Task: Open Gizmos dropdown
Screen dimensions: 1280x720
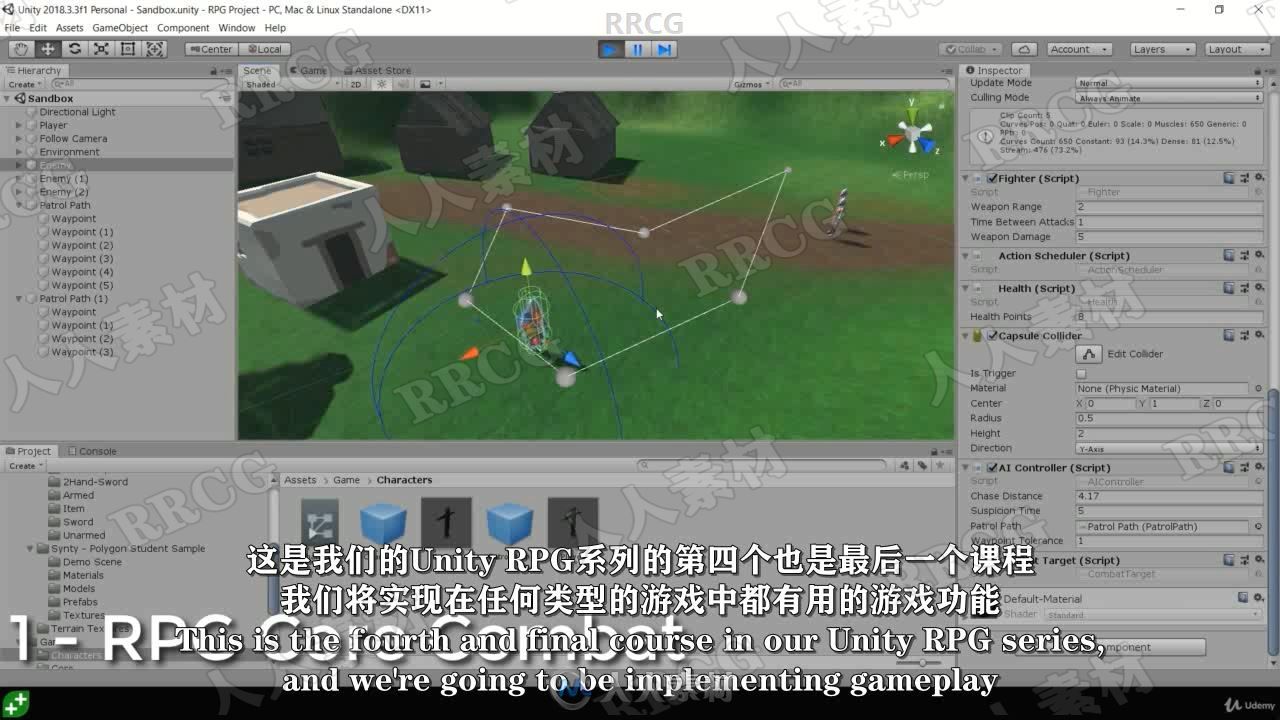Action: [x=752, y=85]
